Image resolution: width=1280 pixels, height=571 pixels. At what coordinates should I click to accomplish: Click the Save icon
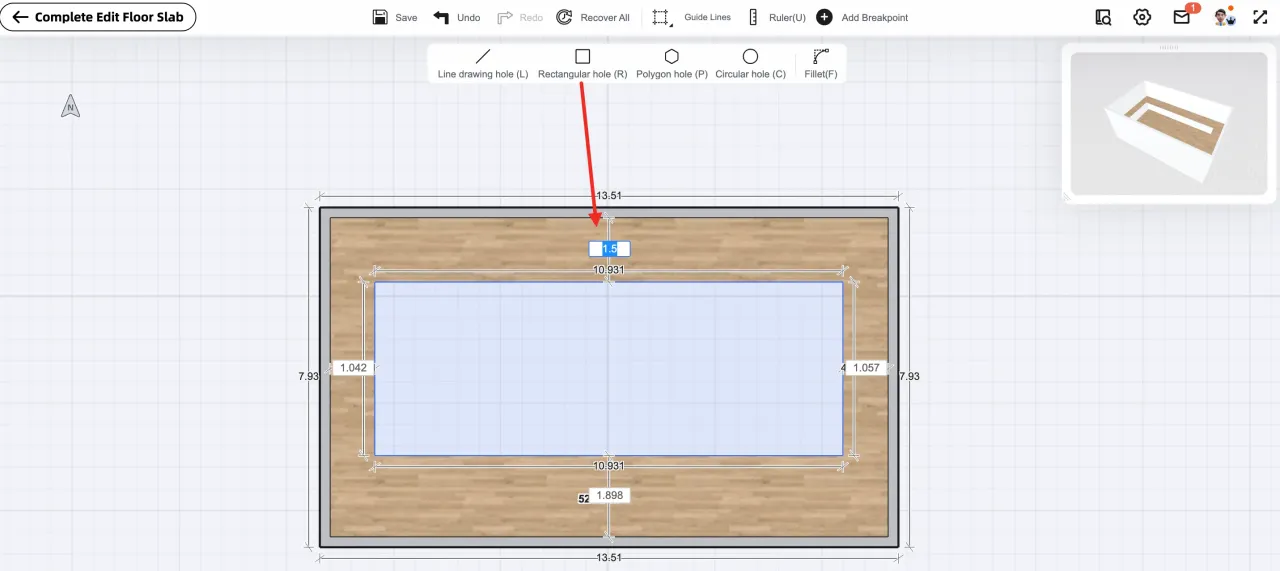coord(380,17)
